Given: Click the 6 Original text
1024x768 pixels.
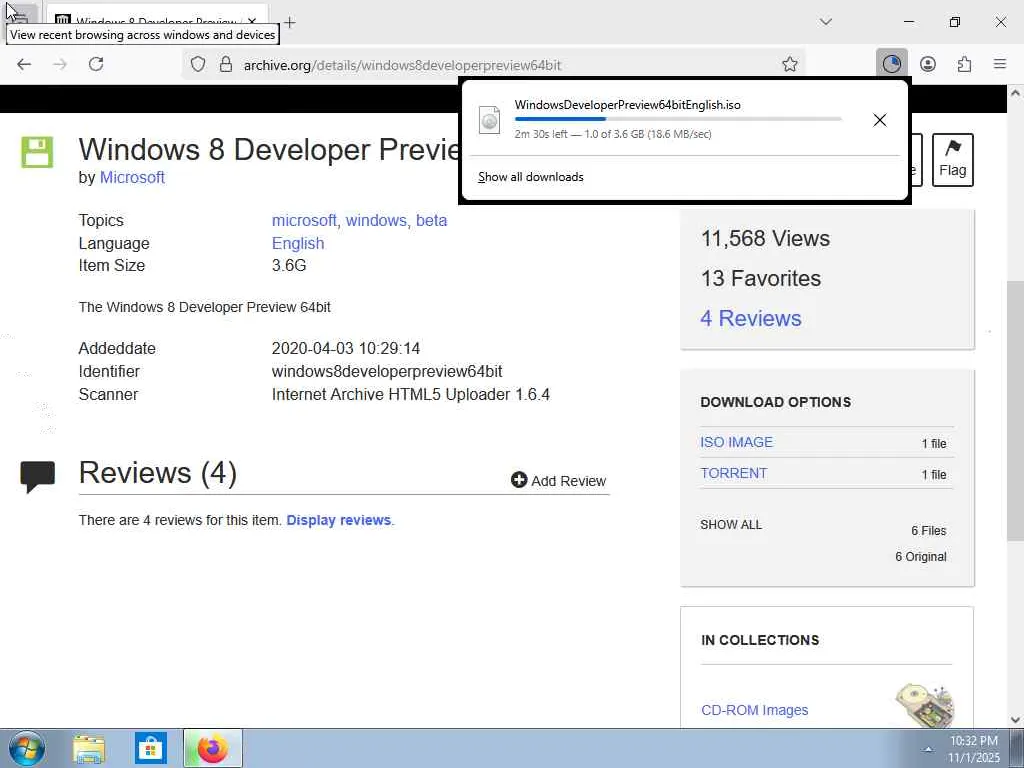Looking at the screenshot, I should point(921,557).
